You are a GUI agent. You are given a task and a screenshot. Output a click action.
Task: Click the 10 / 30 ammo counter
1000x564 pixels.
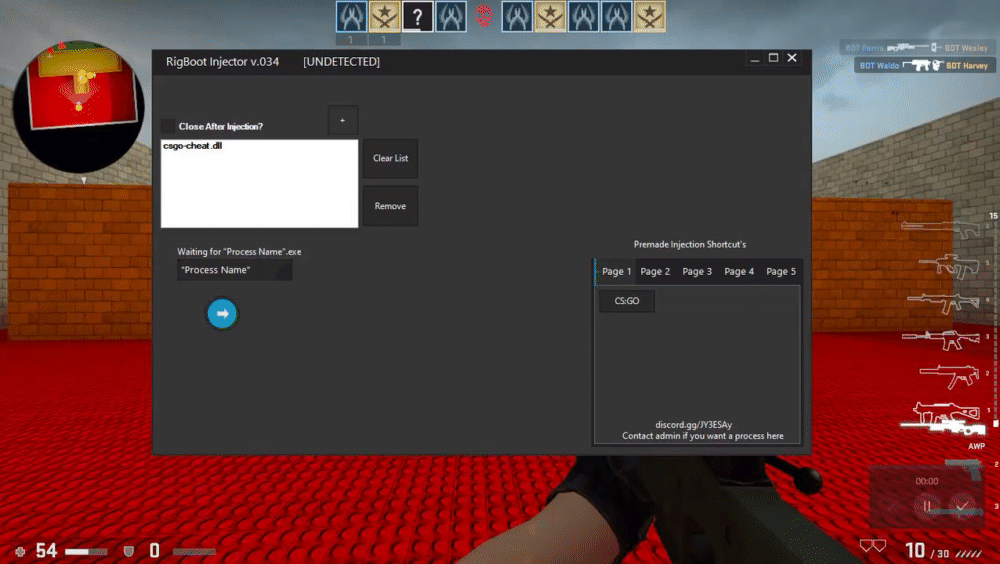(927, 551)
